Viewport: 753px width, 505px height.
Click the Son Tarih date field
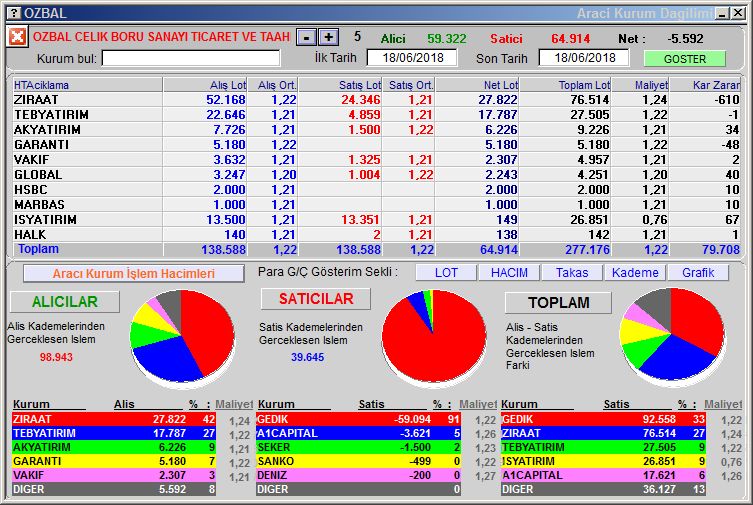[x=584, y=58]
